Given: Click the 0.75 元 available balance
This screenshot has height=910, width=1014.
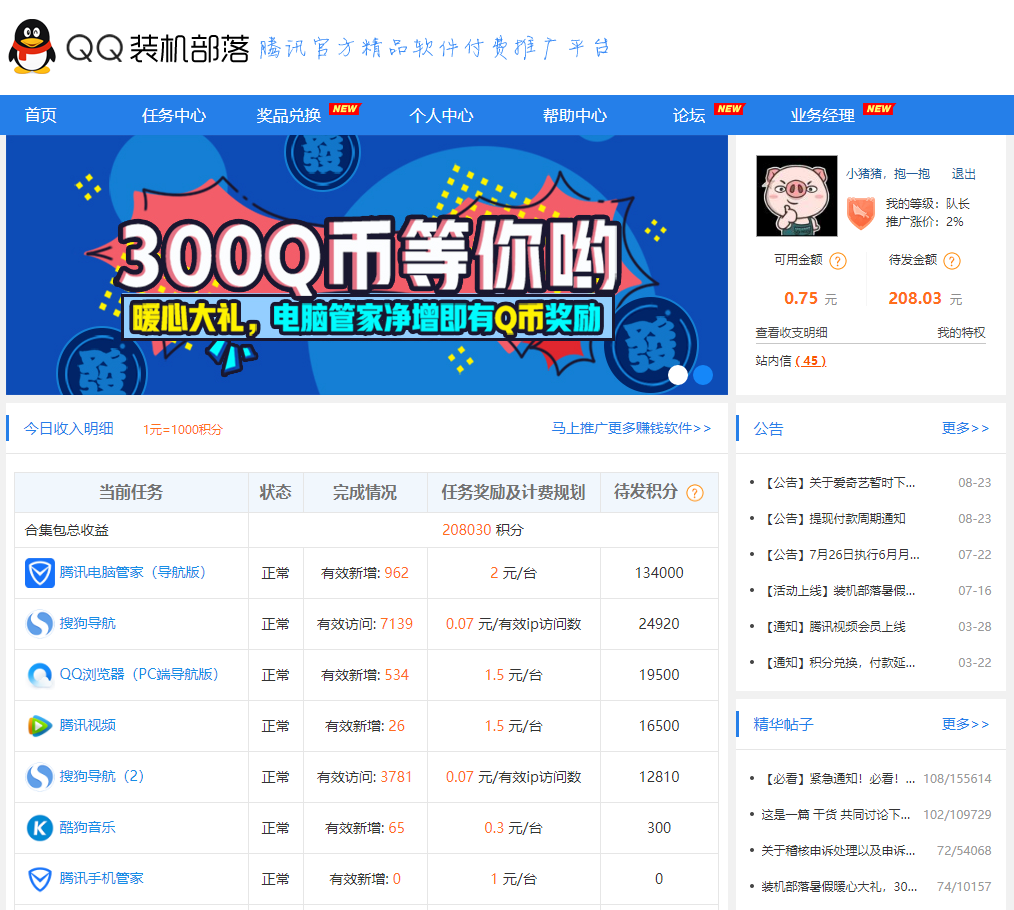Looking at the screenshot, I should pyautogui.click(x=810, y=298).
